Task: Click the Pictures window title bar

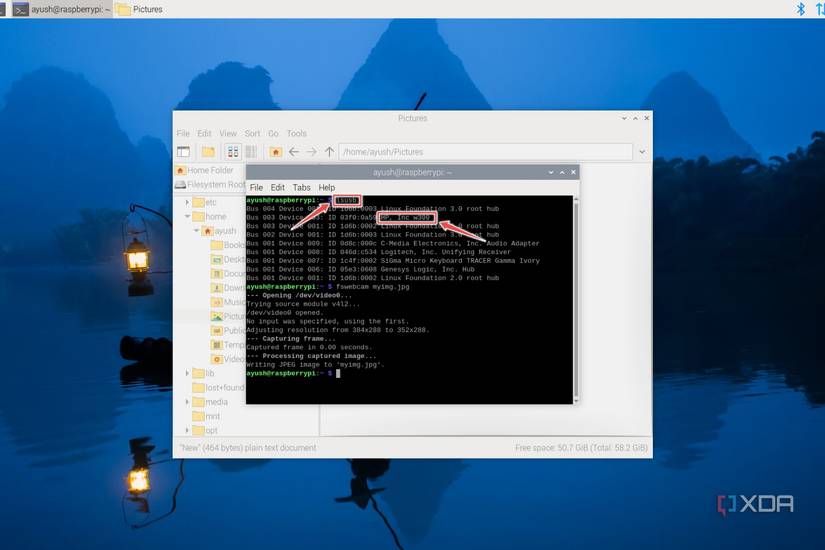Action: coord(412,118)
